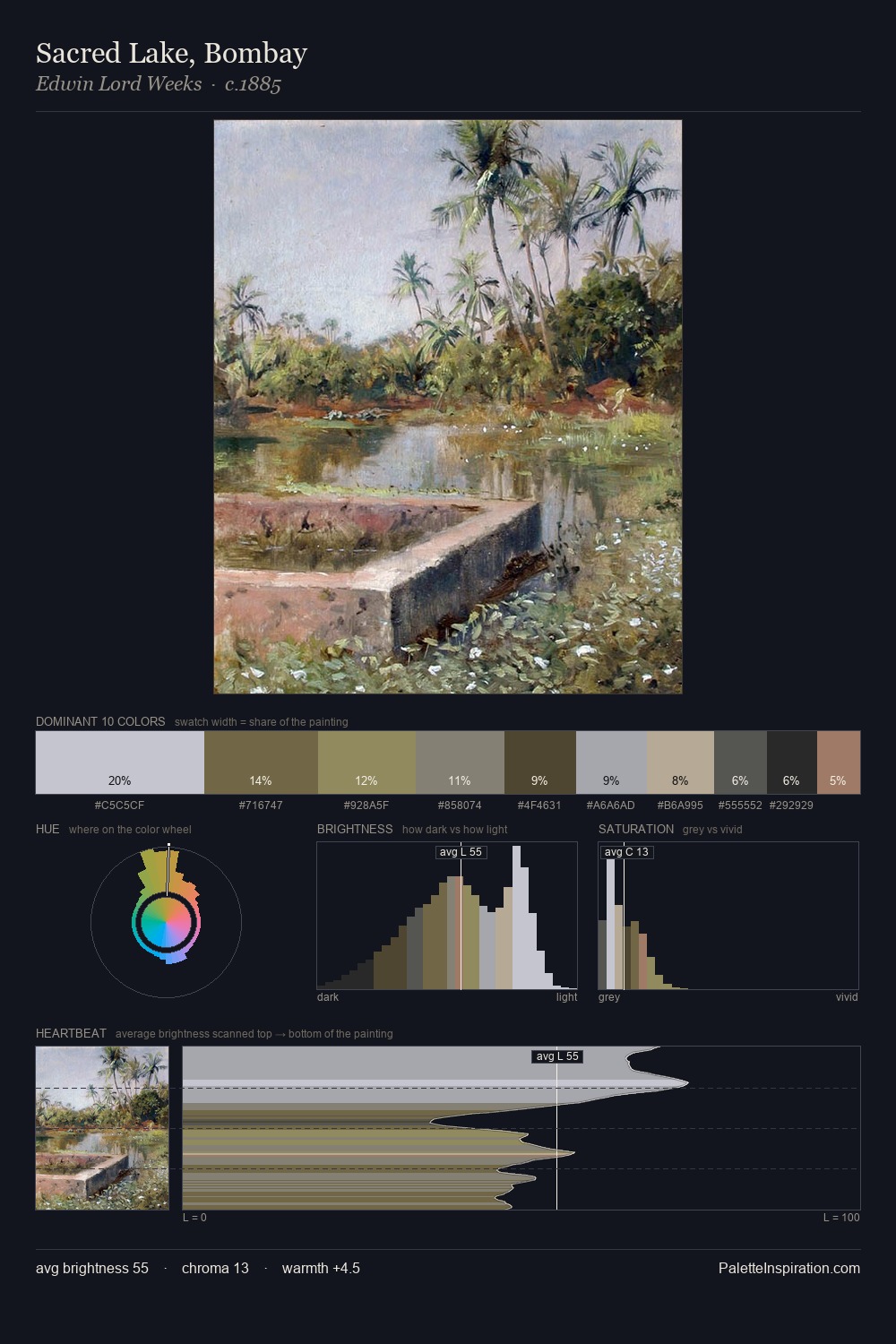Click the 'vivid' saturation axis label
Viewport: 896px width, 1344px height.
(x=847, y=996)
